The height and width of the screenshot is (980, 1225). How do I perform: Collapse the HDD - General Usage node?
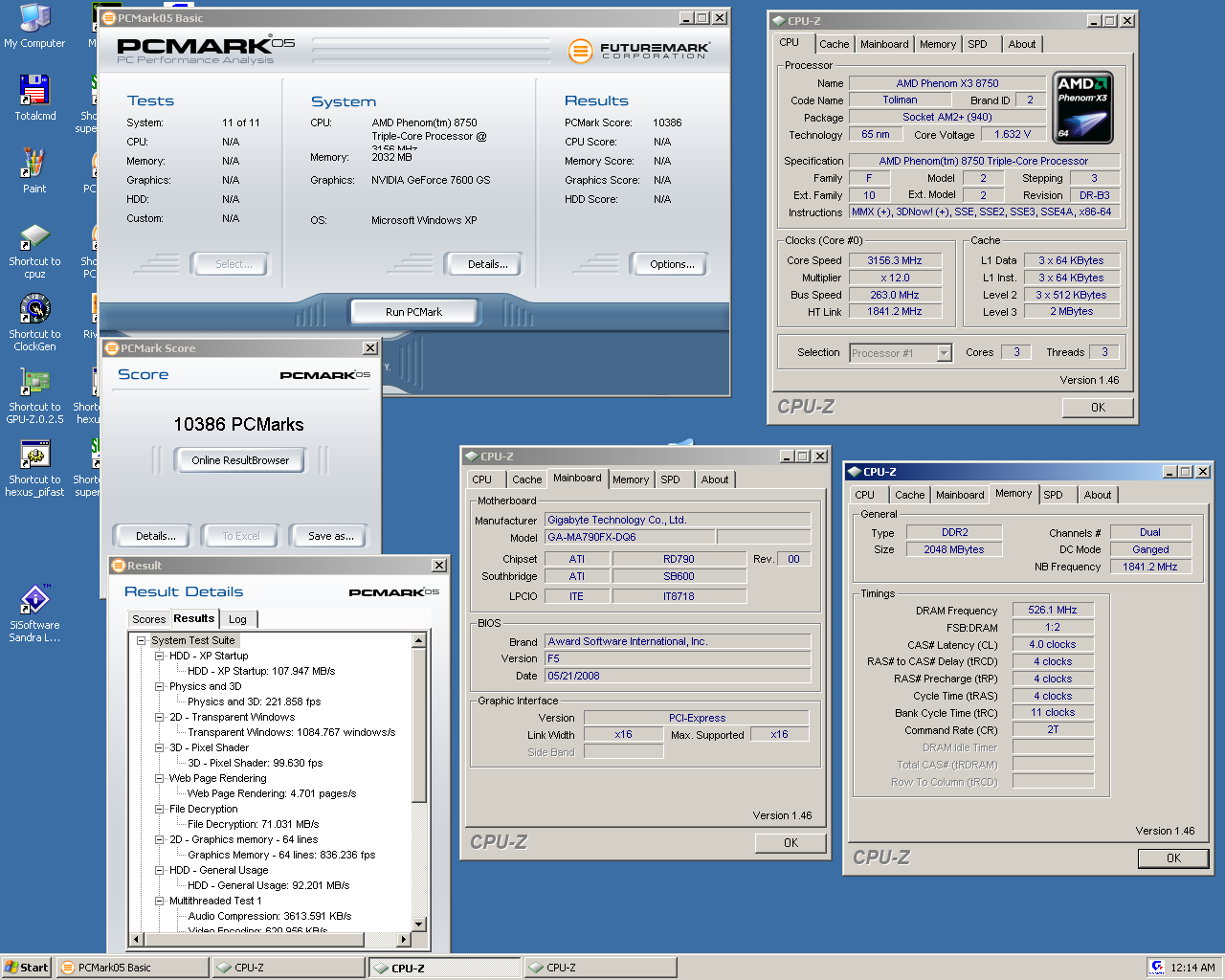click(x=159, y=870)
